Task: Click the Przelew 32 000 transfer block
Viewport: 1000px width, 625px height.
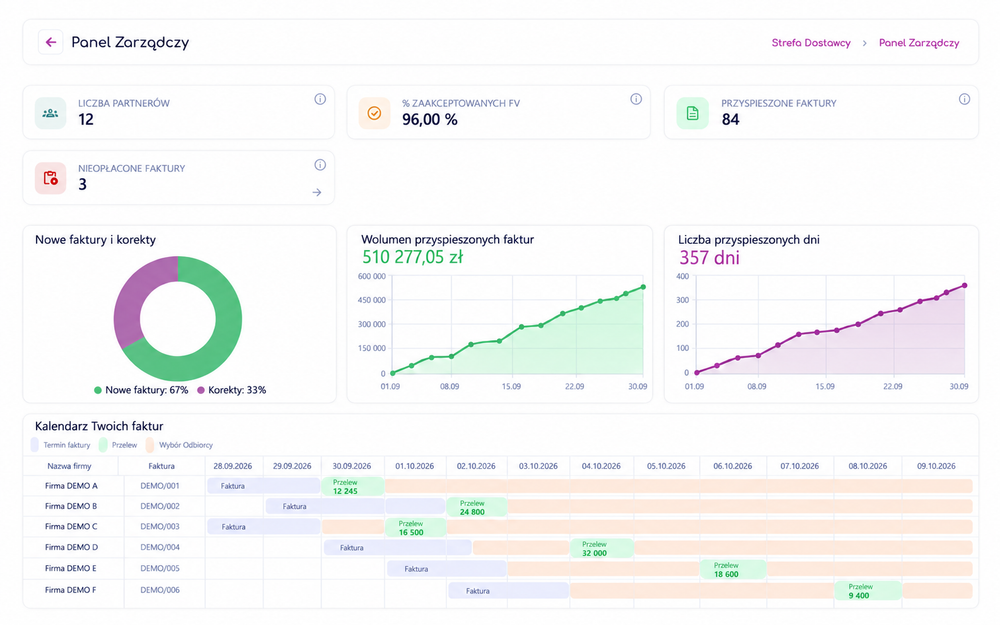Action: [x=601, y=548]
